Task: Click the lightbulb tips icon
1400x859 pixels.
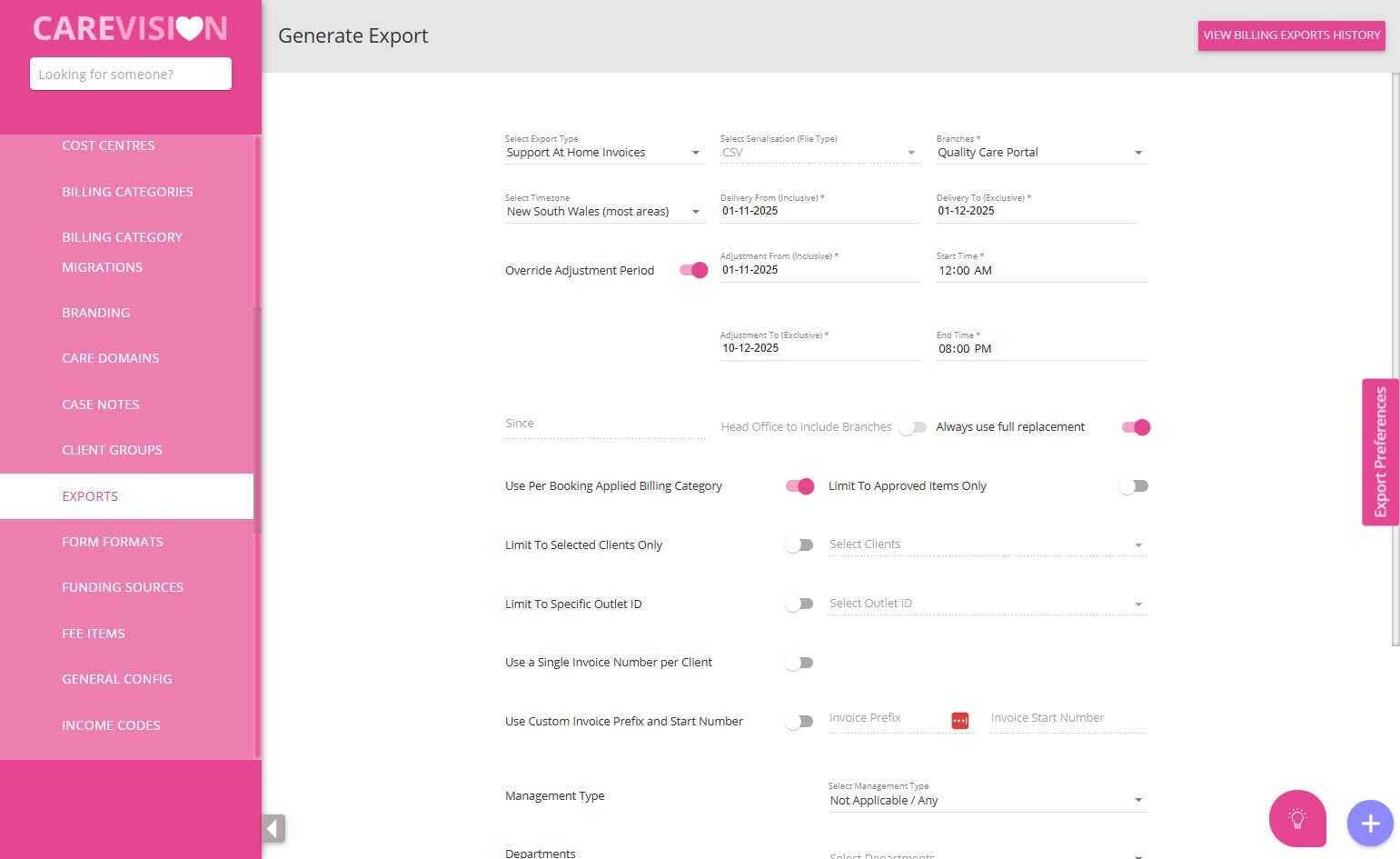Action: click(1297, 819)
